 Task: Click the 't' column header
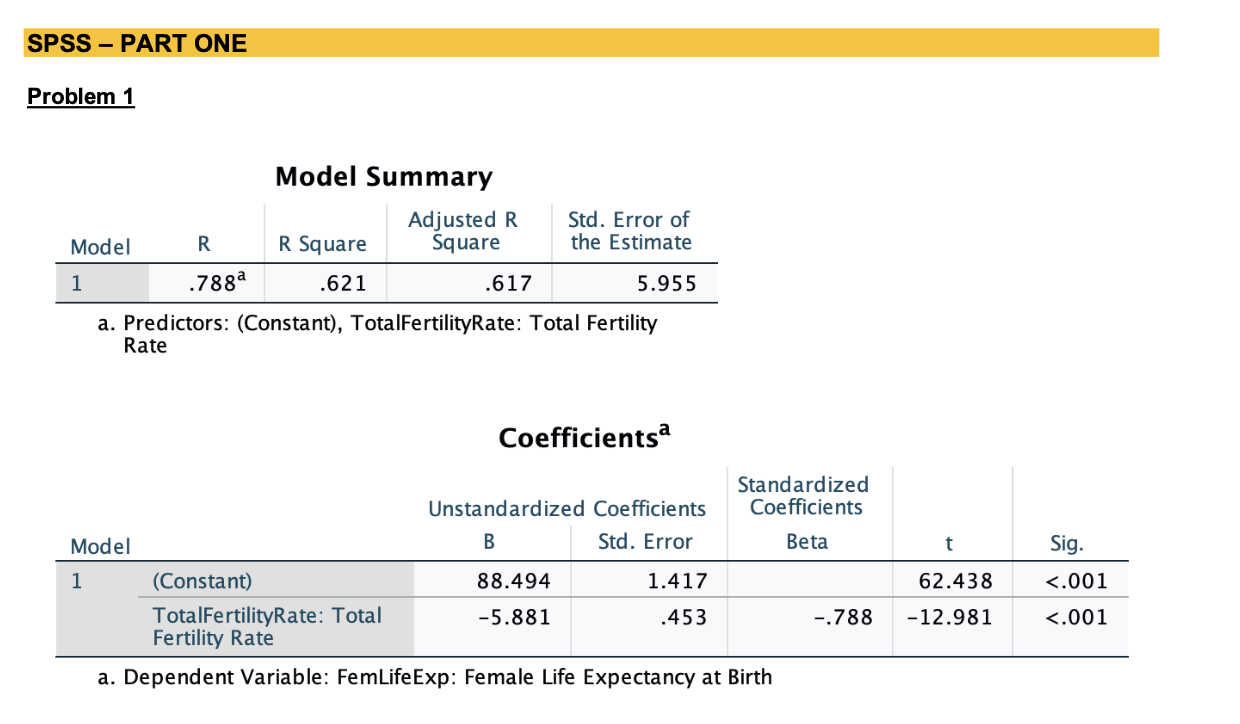(949, 543)
